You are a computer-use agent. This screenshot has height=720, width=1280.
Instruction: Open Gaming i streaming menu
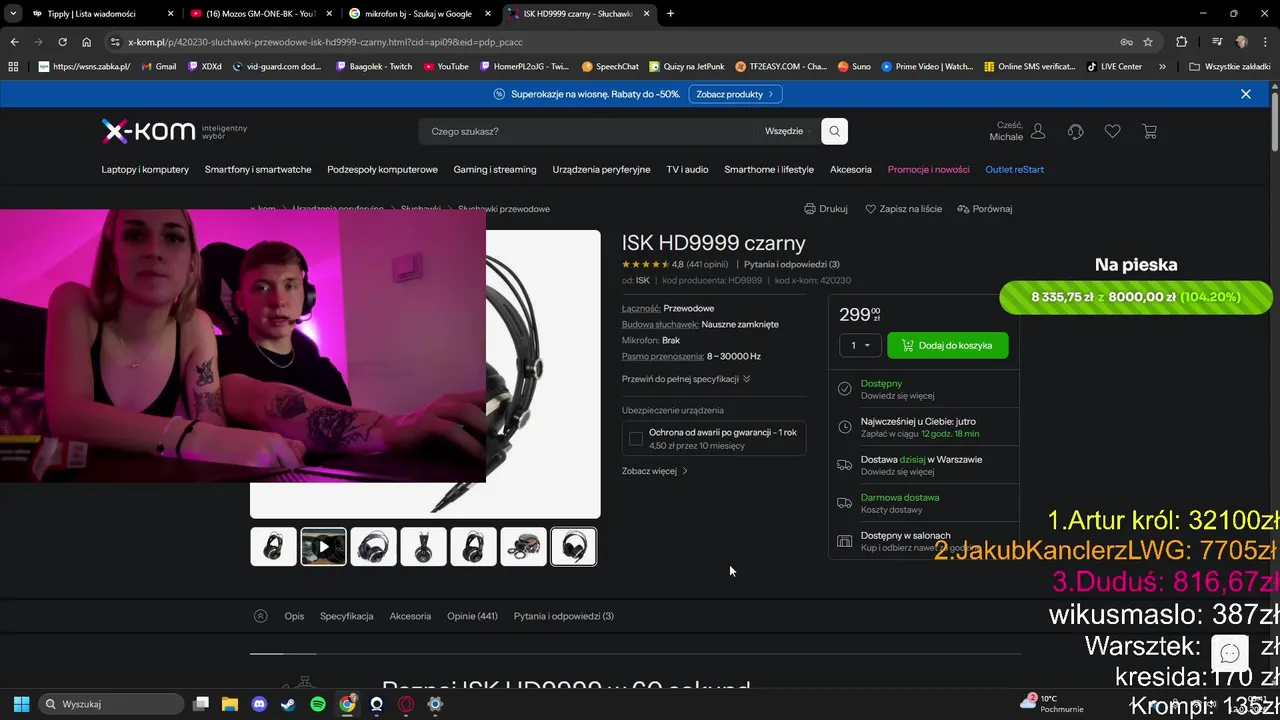(495, 169)
